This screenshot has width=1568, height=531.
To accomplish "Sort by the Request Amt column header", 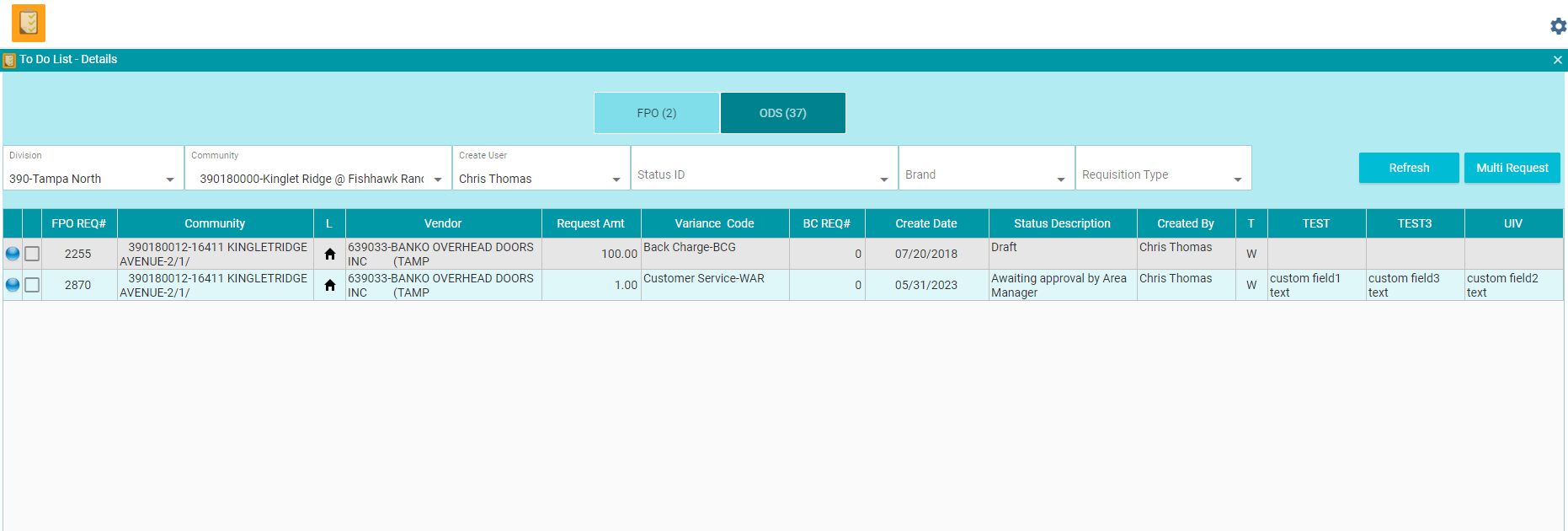I will [x=590, y=223].
